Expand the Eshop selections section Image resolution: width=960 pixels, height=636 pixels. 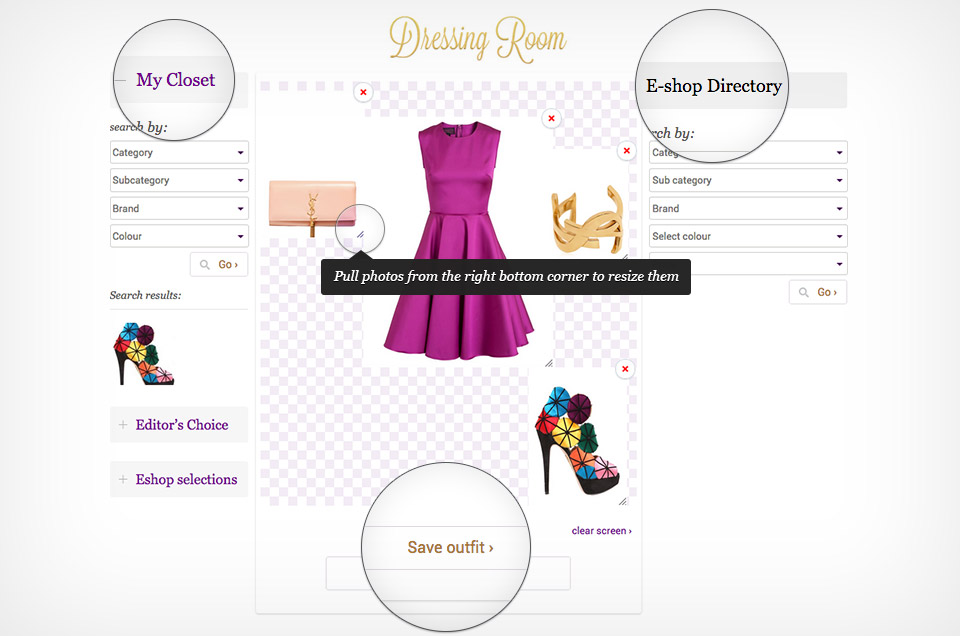[178, 479]
